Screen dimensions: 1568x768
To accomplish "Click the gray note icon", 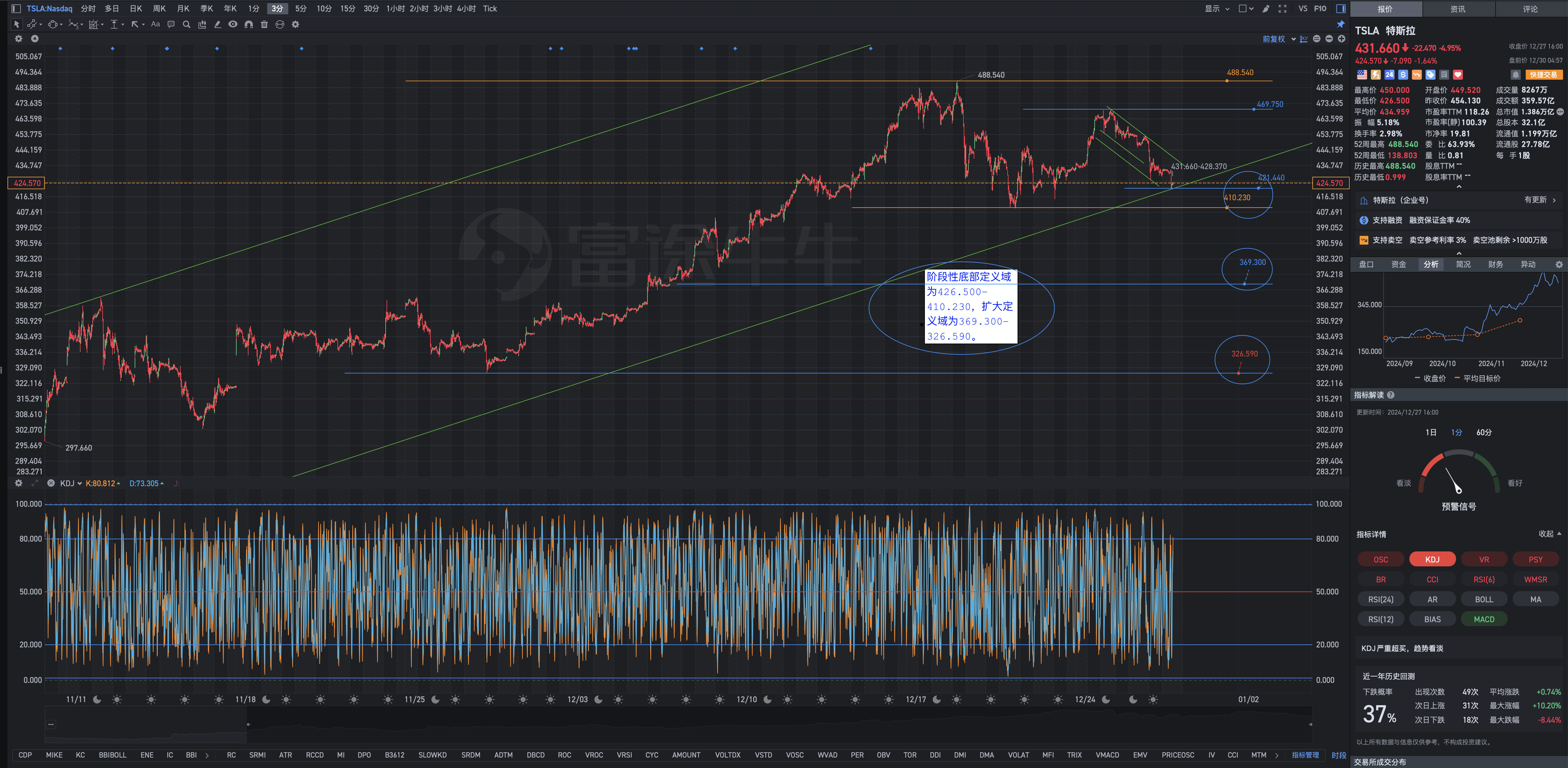I will coord(1444,75).
